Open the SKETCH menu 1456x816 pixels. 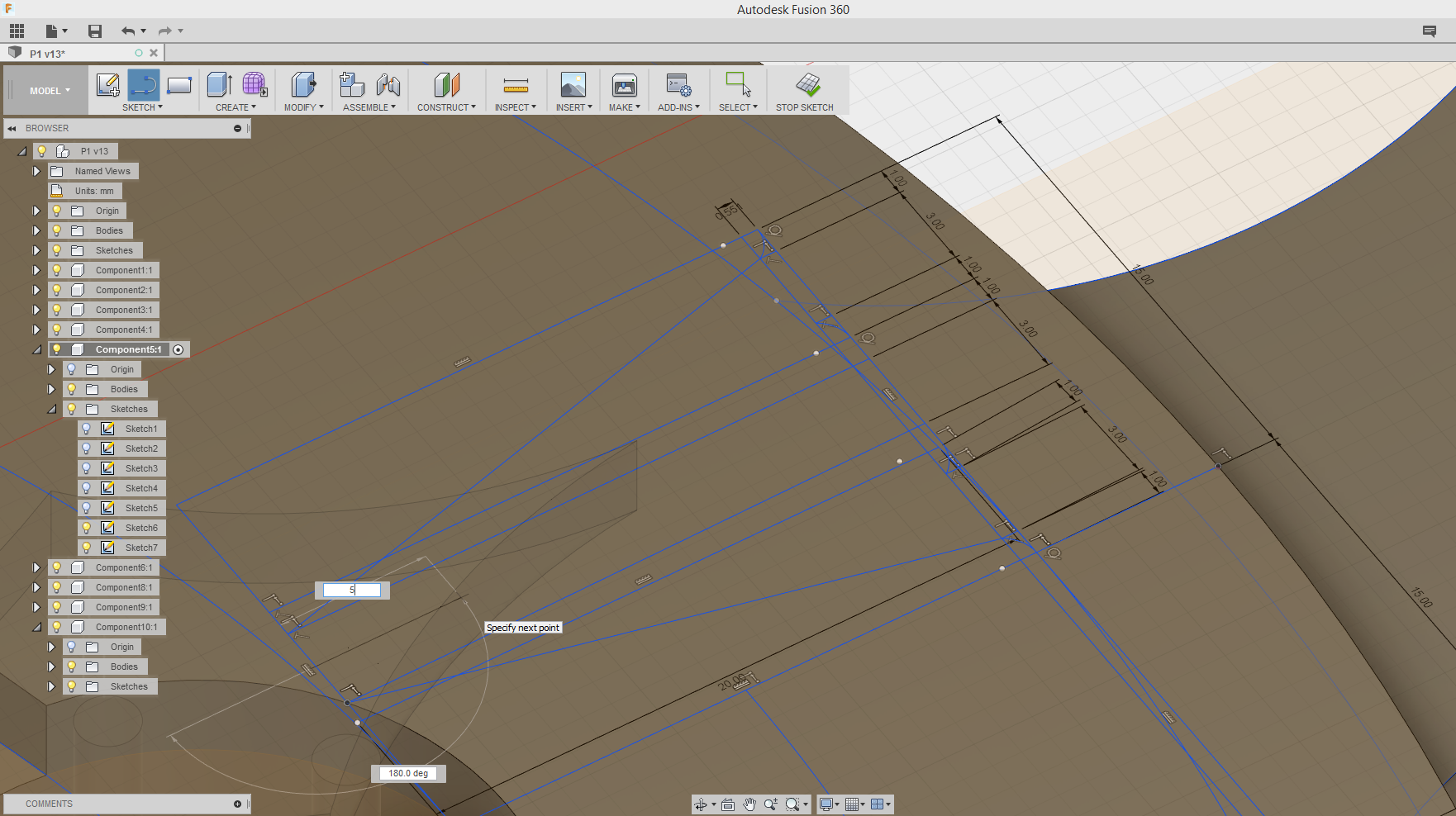click(142, 107)
